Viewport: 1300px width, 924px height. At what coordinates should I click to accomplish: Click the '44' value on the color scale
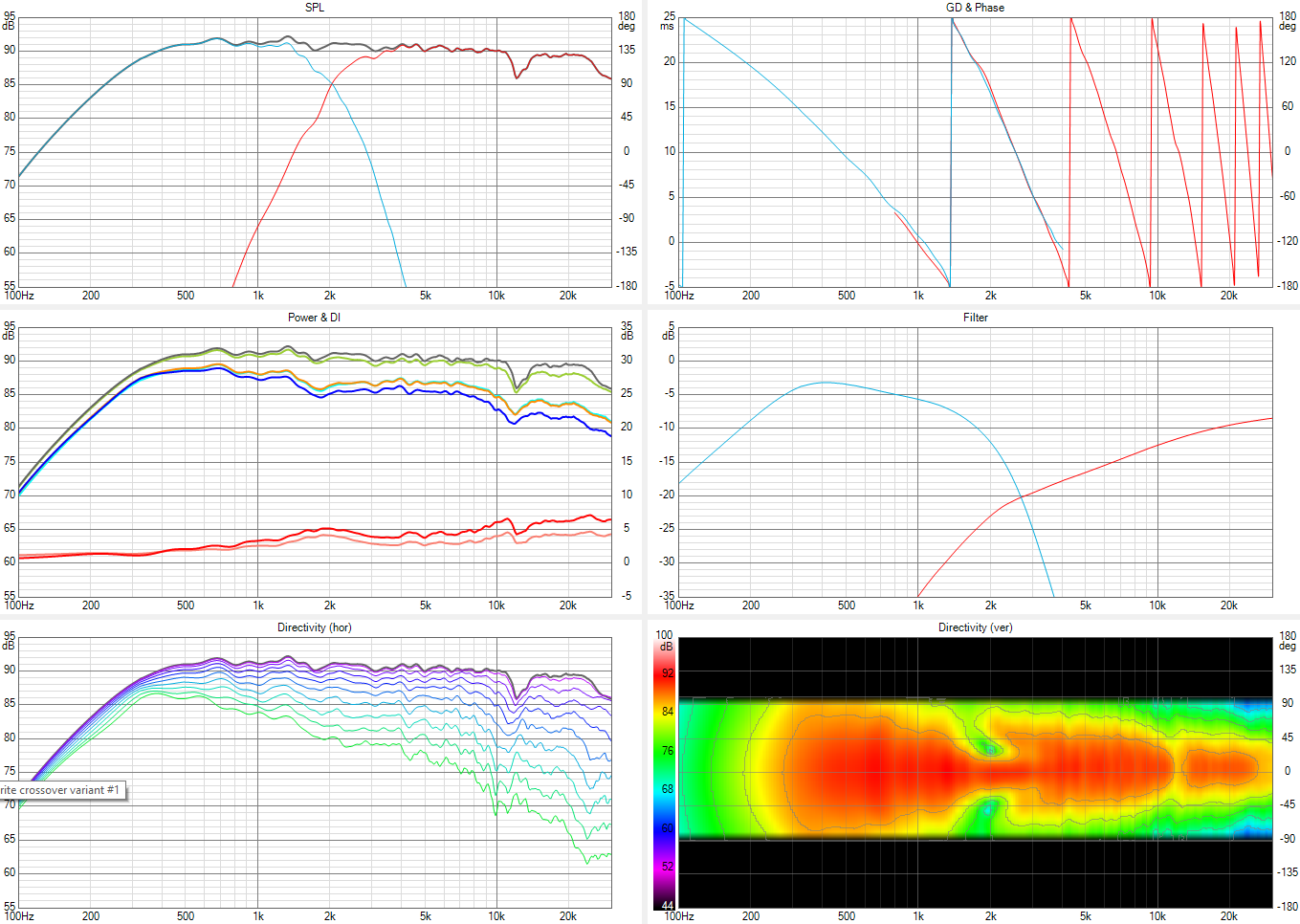[x=668, y=905]
